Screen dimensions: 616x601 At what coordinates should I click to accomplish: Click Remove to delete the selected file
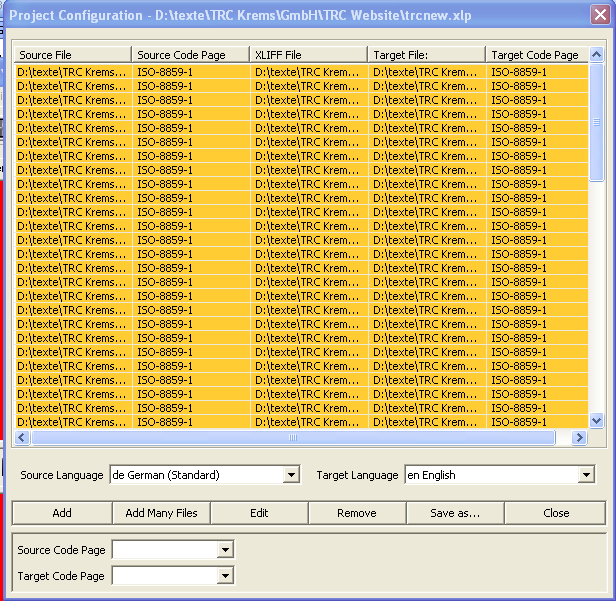[357, 513]
